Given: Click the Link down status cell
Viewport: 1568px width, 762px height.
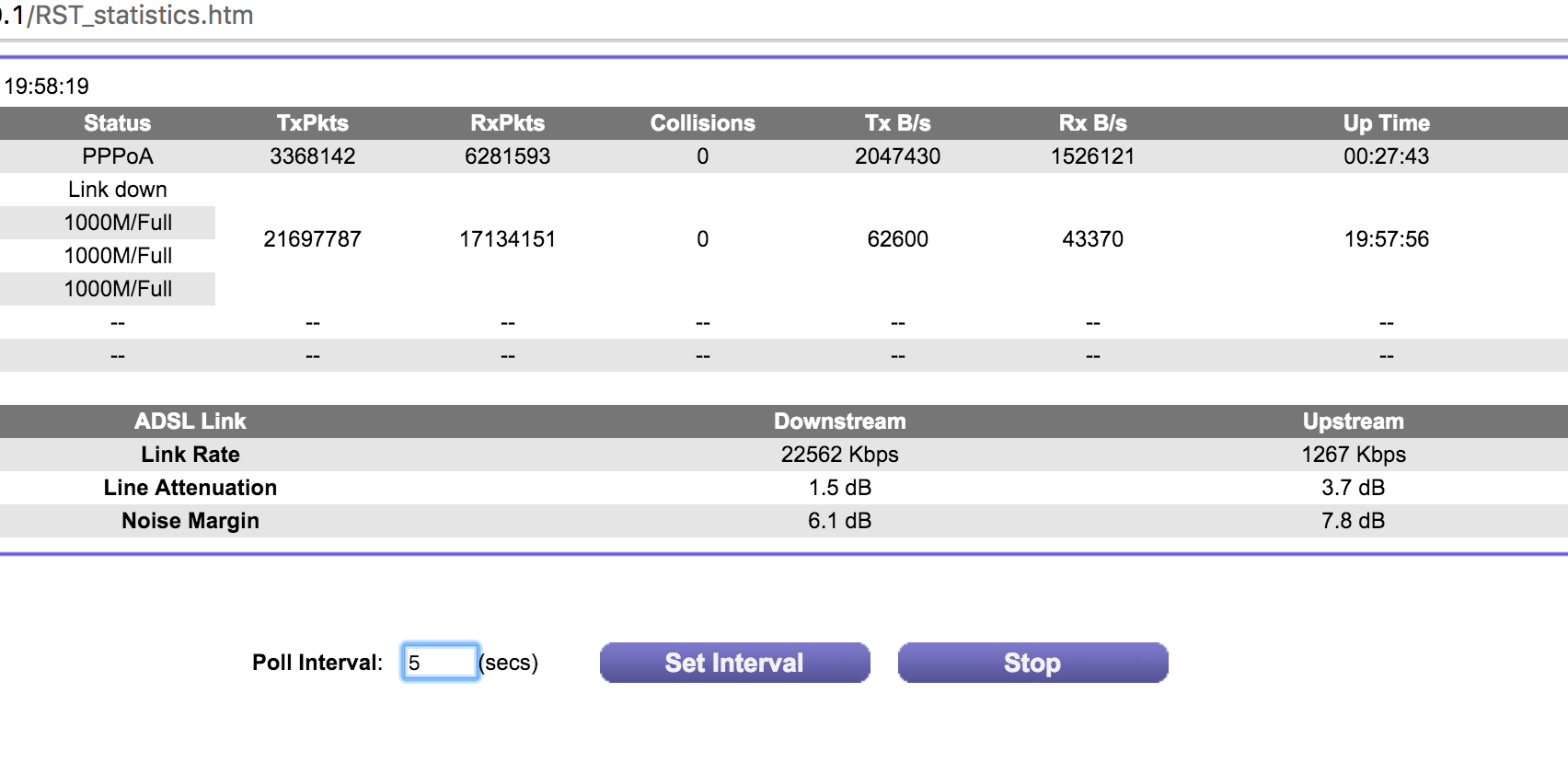Looking at the screenshot, I should tap(117, 190).
